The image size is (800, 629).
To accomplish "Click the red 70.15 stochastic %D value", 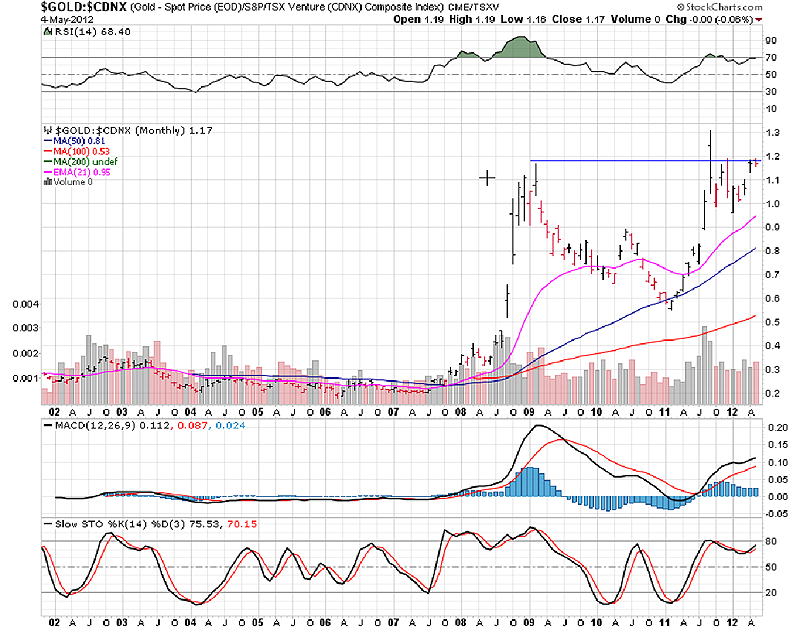I will click(242, 524).
